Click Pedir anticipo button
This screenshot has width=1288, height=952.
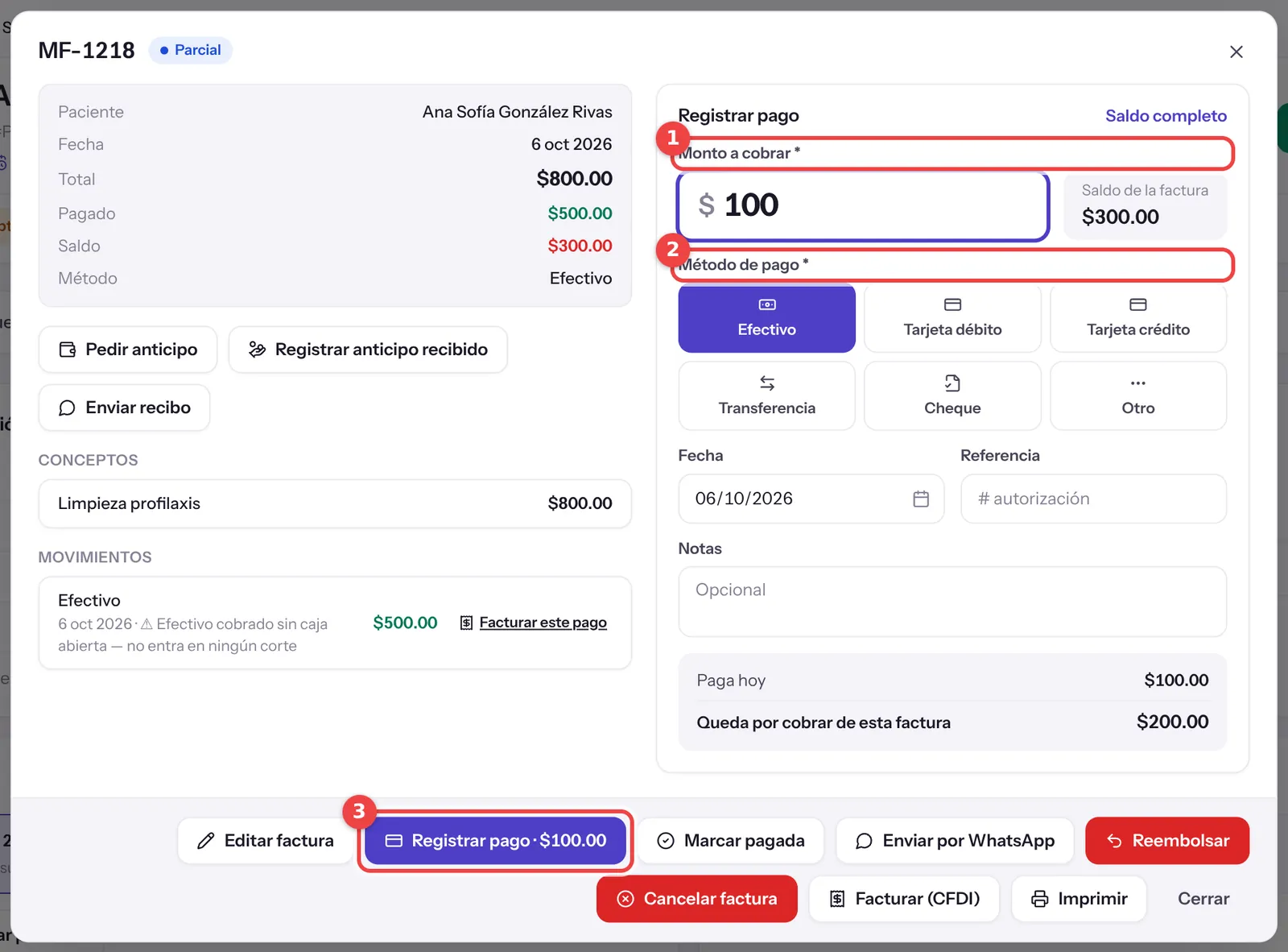click(x=128, y=350)
